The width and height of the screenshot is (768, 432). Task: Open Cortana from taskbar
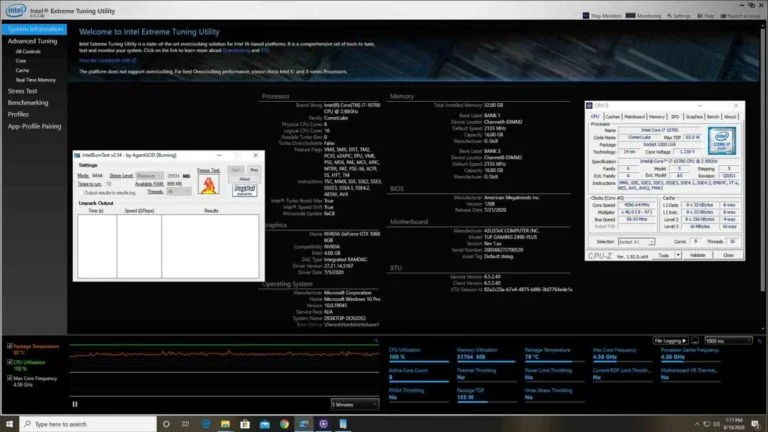pyautogui.click(x=166, y=424)
